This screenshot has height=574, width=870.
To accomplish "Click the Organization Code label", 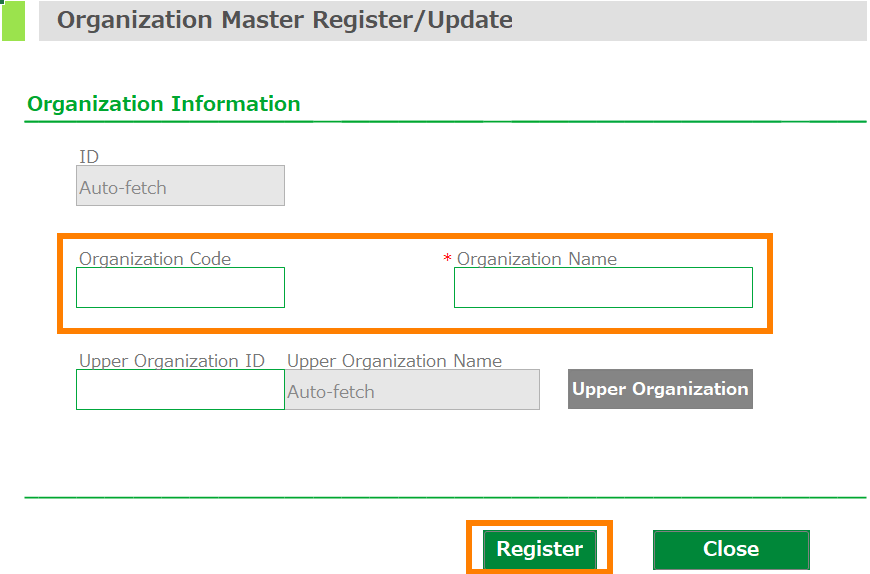I will click(x=155, y=259).
